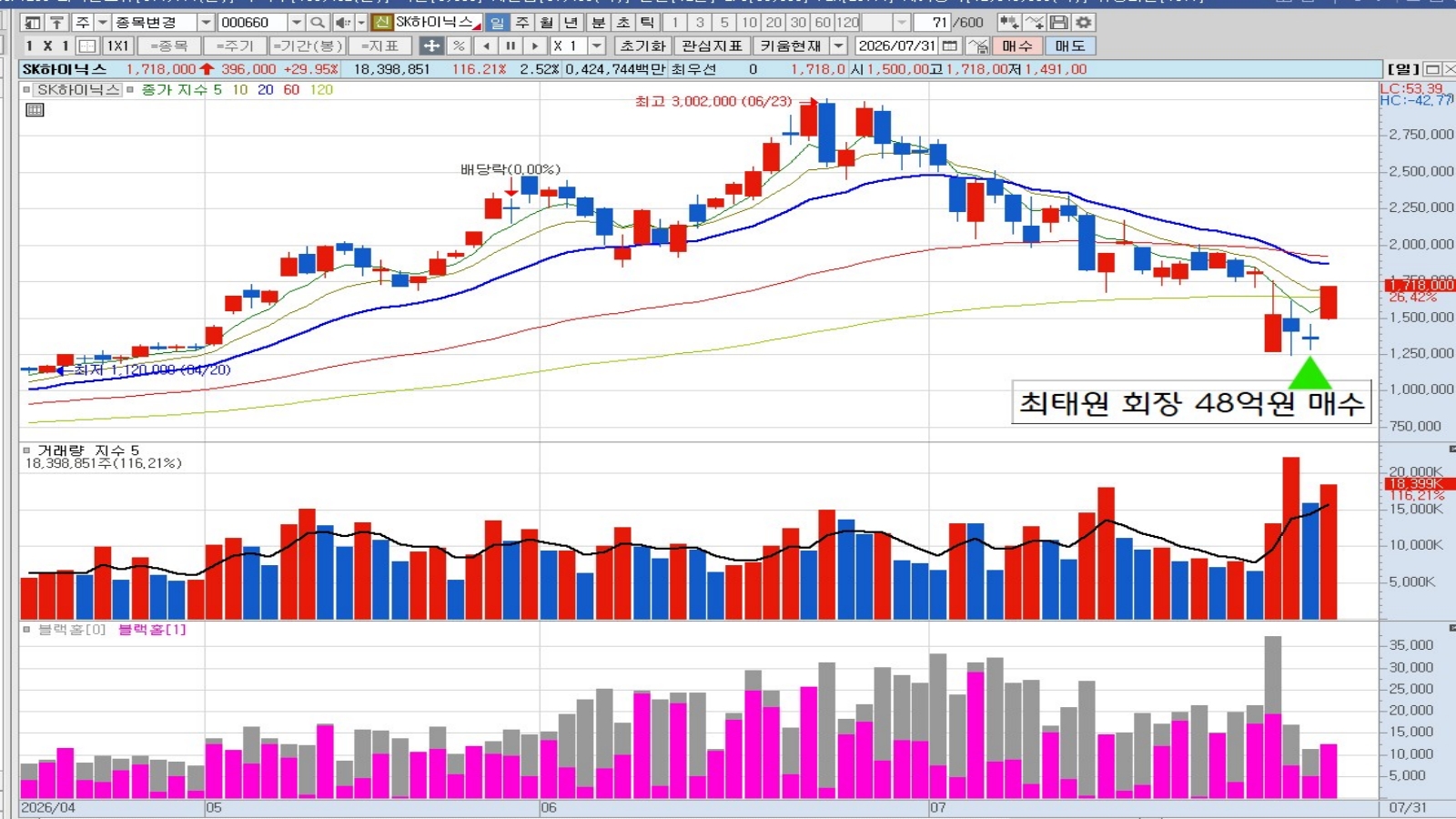The height and width of the screenshot is (819, 1456).
Task: Toggle the 분 minute chart period
Action: (599, 22)
